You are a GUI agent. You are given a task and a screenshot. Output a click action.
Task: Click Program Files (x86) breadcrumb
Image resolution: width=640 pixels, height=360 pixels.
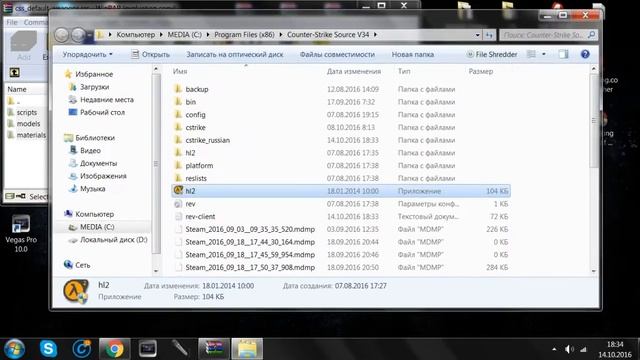tap(244, 35)
